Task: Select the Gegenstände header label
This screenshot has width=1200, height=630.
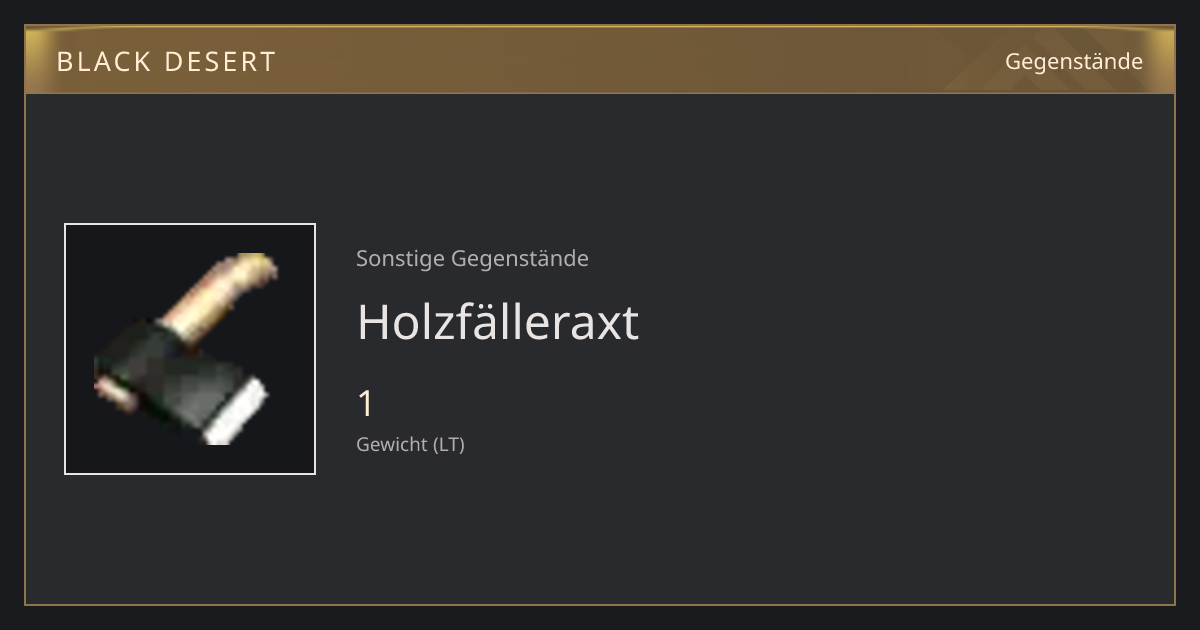Action: tap(1074, 61)
